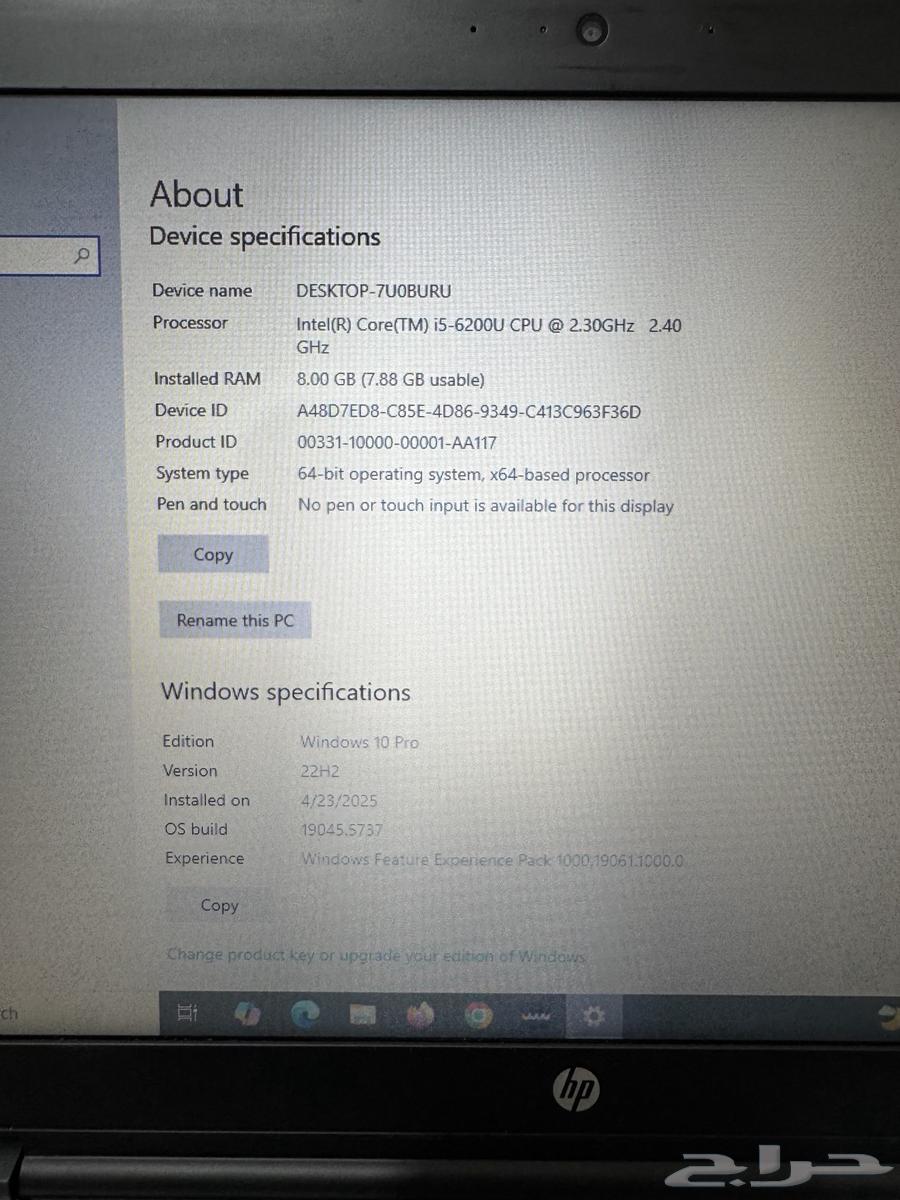The image size is (900, 1200).
Task: Click the partially visible app at the taskbar's right edge
Action: click(888, 1013)
